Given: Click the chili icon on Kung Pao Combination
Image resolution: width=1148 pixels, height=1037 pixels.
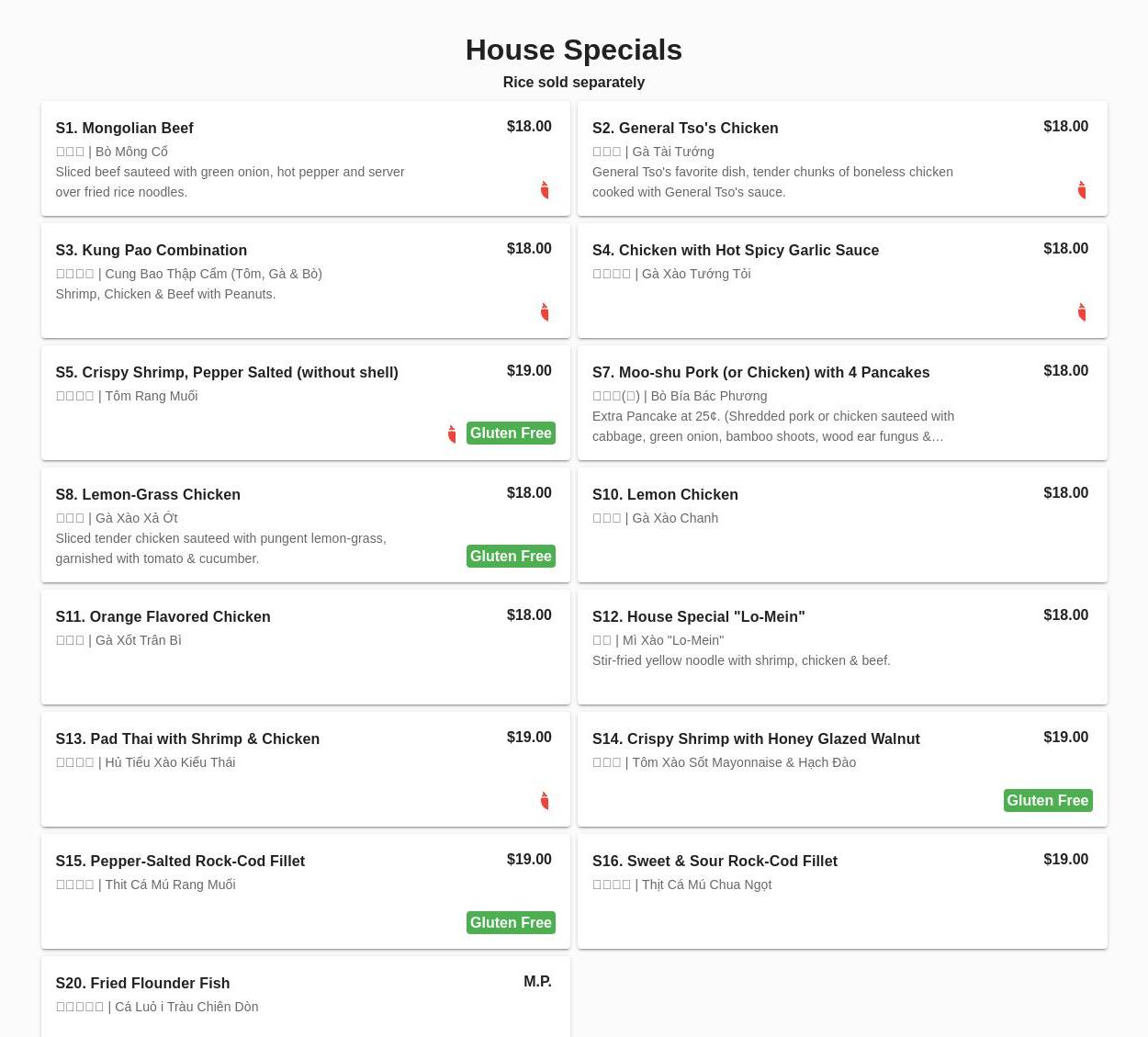Looking at the screenshot, I should click(545, 312).
